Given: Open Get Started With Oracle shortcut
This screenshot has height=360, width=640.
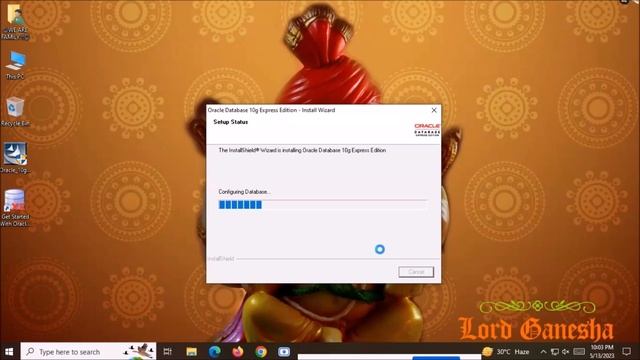Looking at the screenshot, I should click(x=16, y=208).
